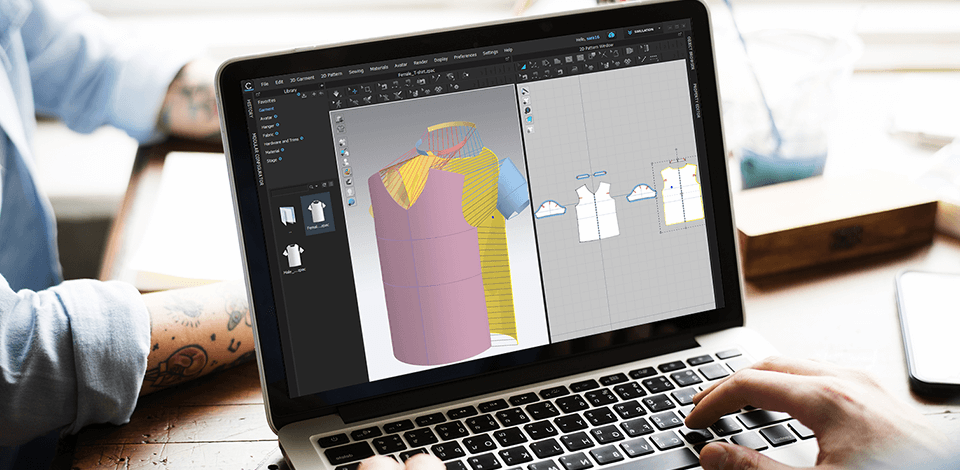Select the Female T-shirt garment thumbnail
Screen dimensions: 960x470
[x=318, y=212]
